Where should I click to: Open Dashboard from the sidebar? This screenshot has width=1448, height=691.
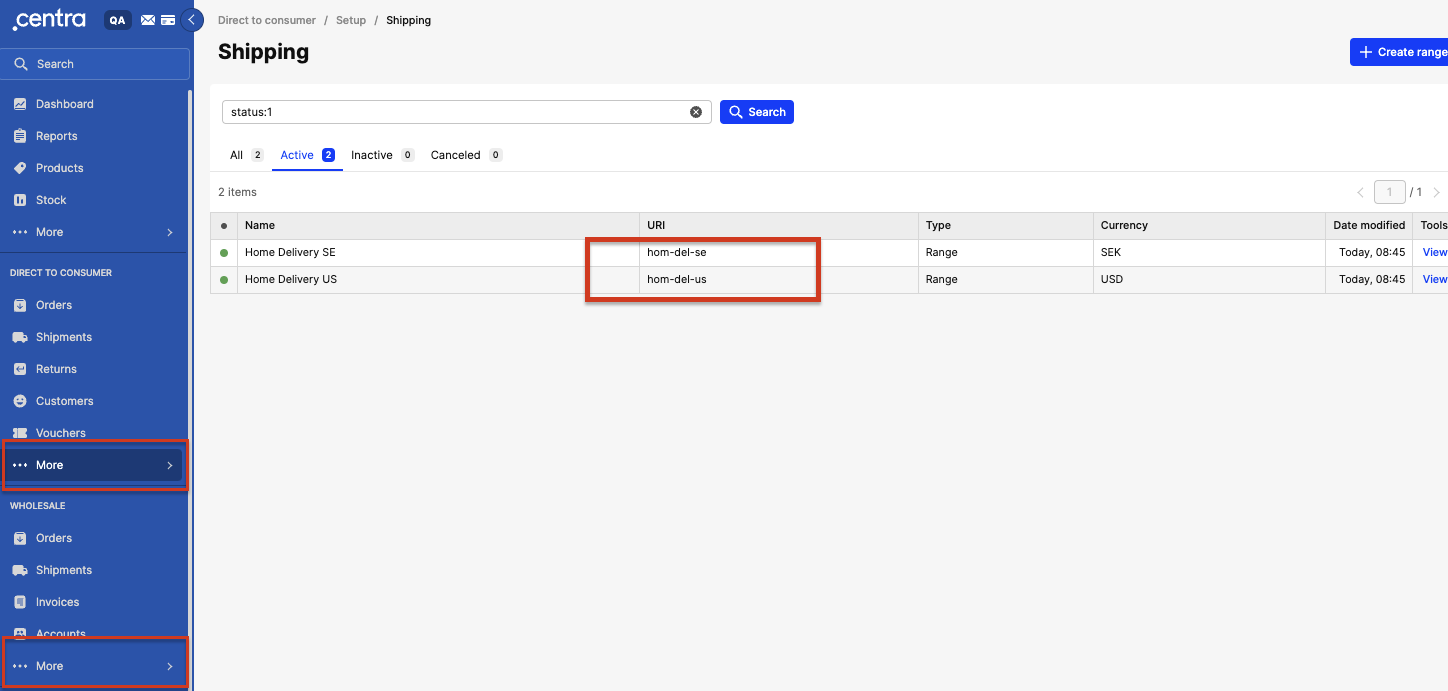64,104
